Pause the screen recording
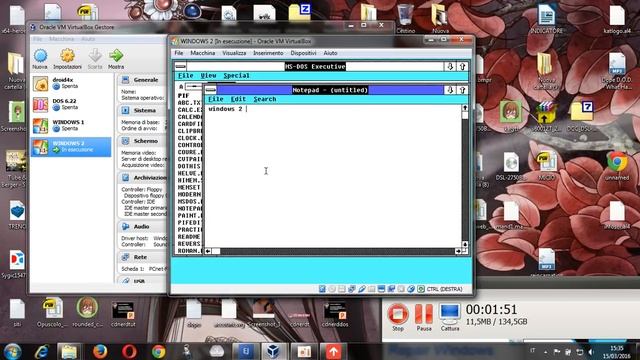The height and width of the screenshot is (360, 640). tap(424, 315)
